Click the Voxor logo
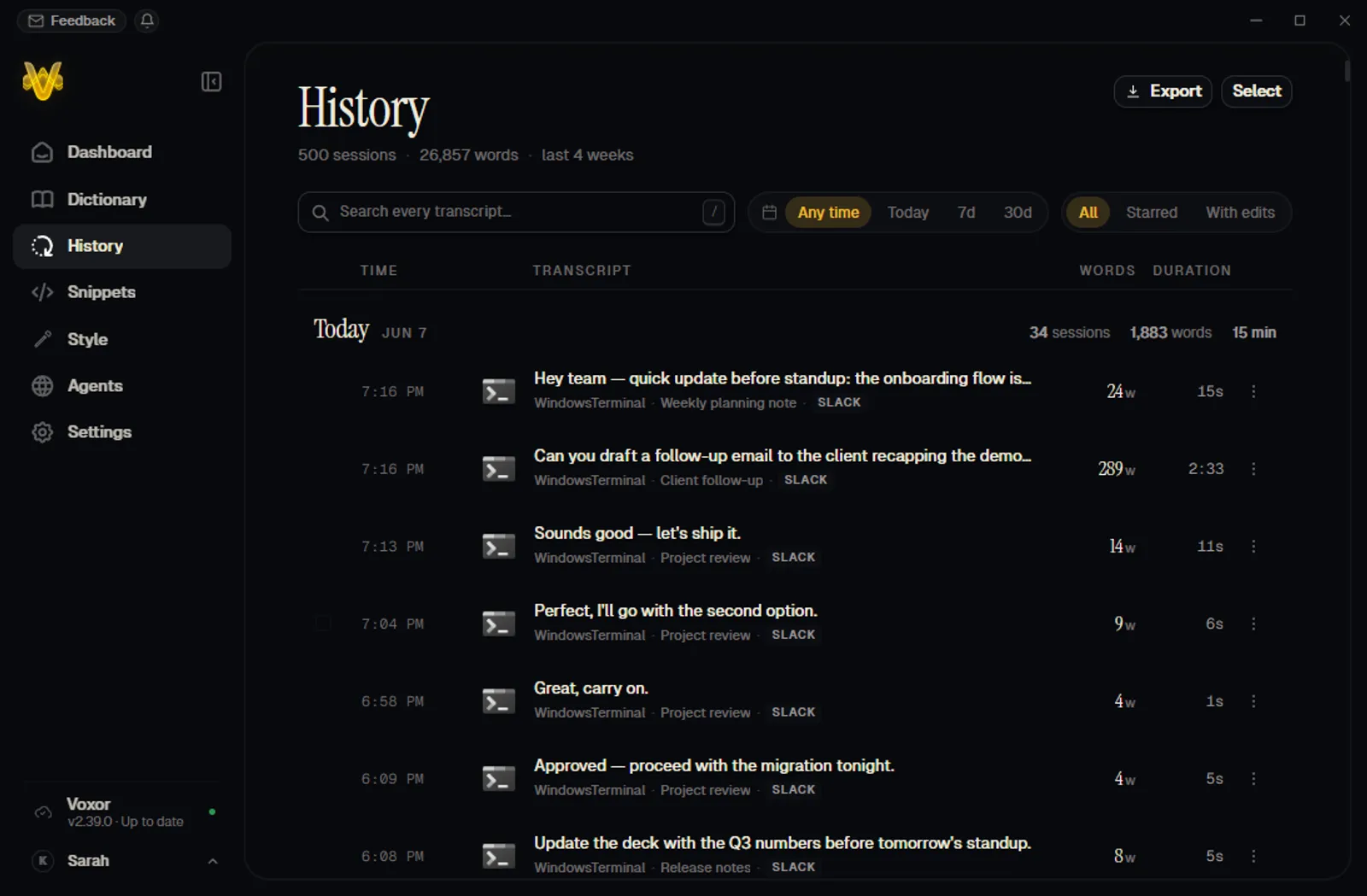This screenshot has width=1367, height=896. pos(43,81)
